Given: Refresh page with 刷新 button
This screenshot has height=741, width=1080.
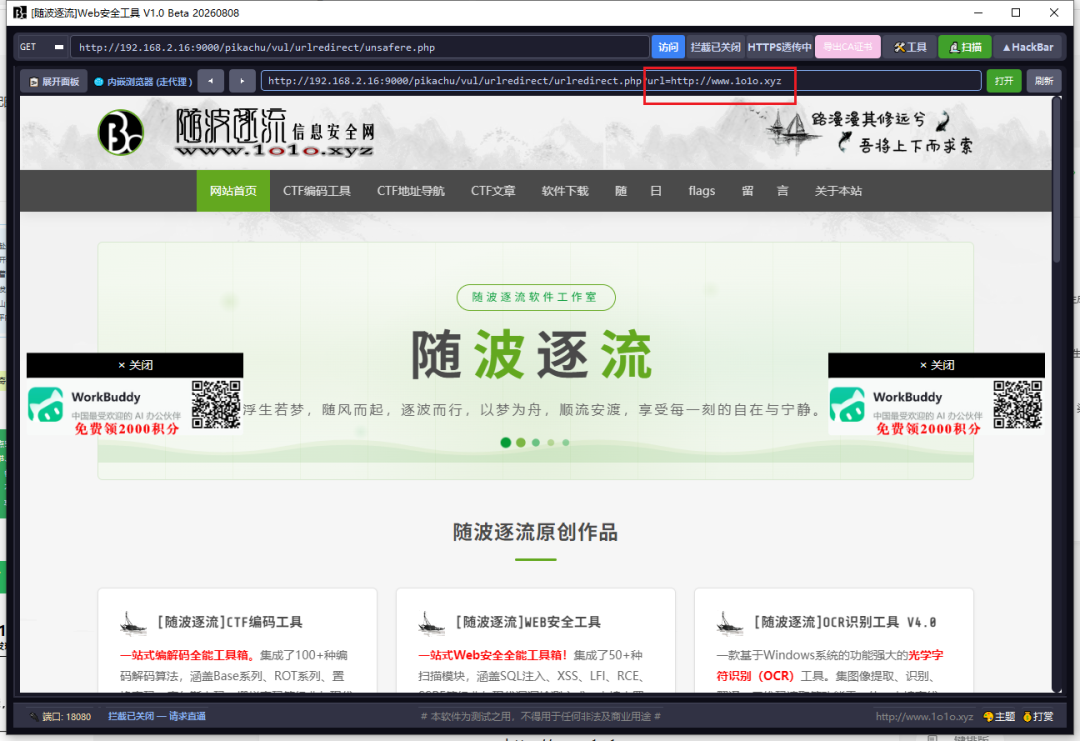Looking at the screenshot, I should [1043, 81].
